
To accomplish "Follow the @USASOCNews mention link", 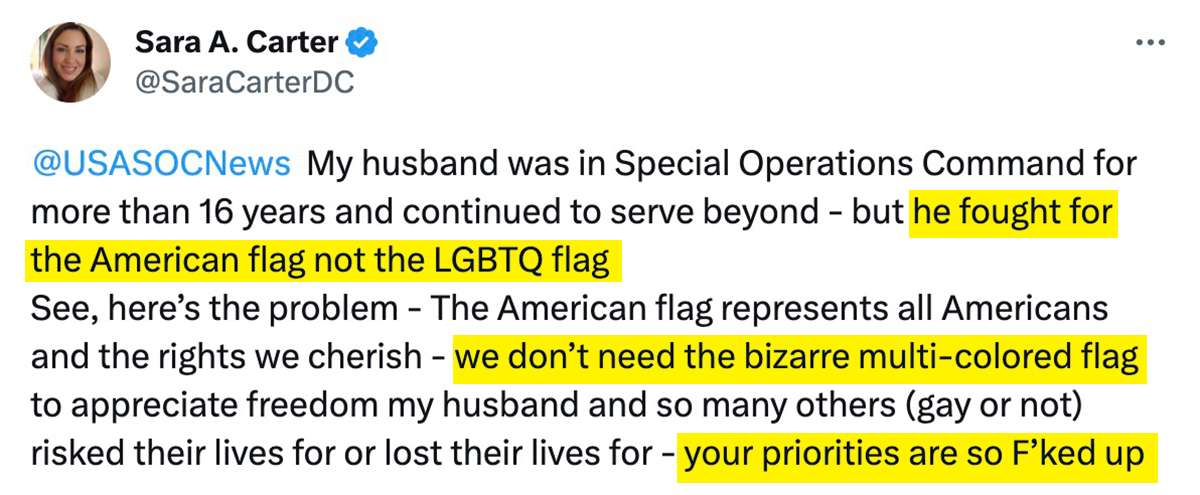I will tap(162, 163).
